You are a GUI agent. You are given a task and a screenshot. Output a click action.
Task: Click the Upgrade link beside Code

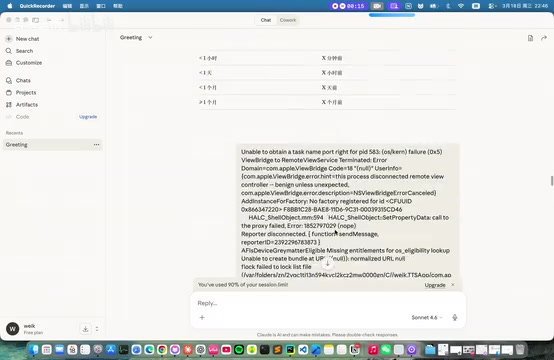click(x=88, y=117)
